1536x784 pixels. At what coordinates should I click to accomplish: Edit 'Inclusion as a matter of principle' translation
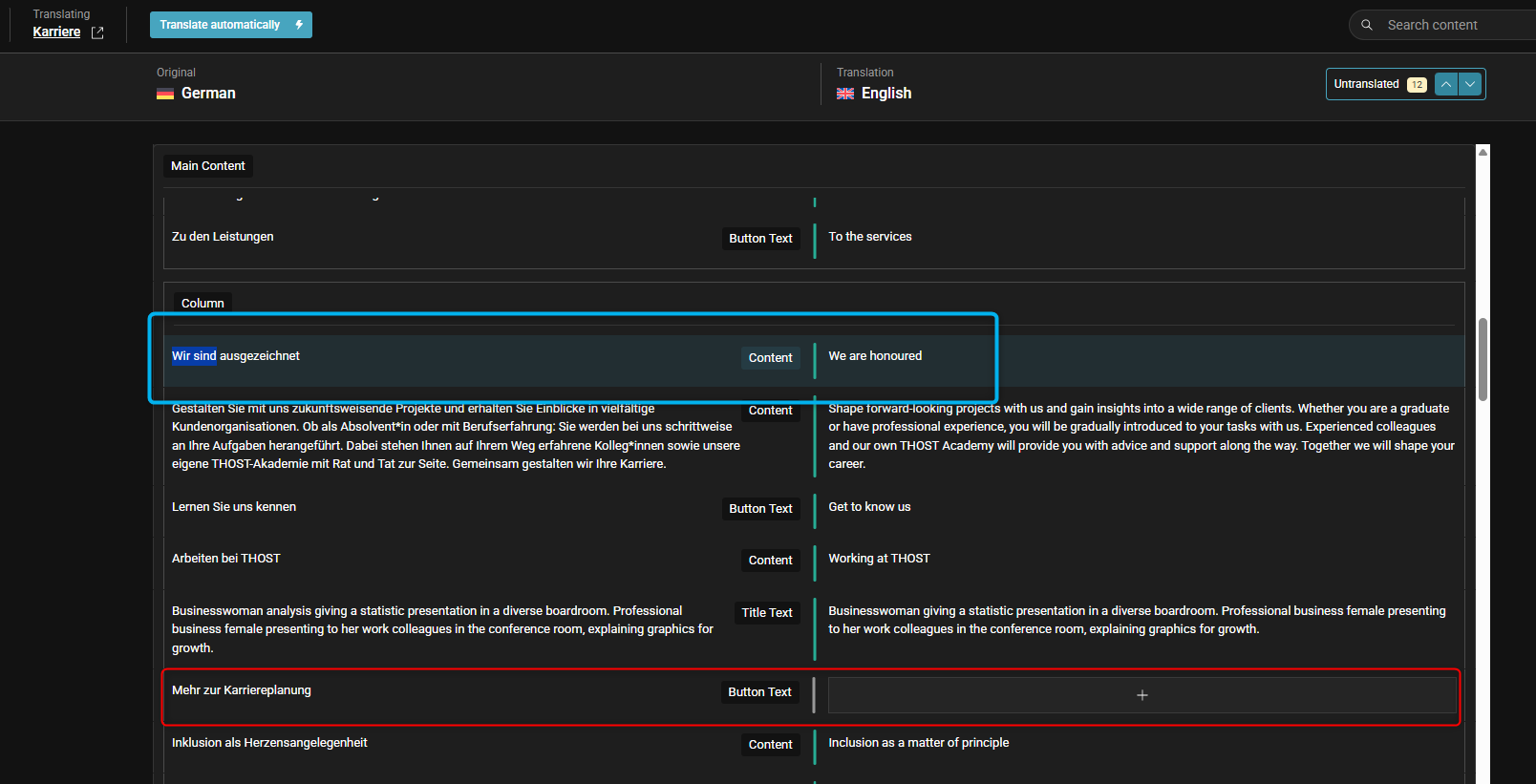point(918,743)
